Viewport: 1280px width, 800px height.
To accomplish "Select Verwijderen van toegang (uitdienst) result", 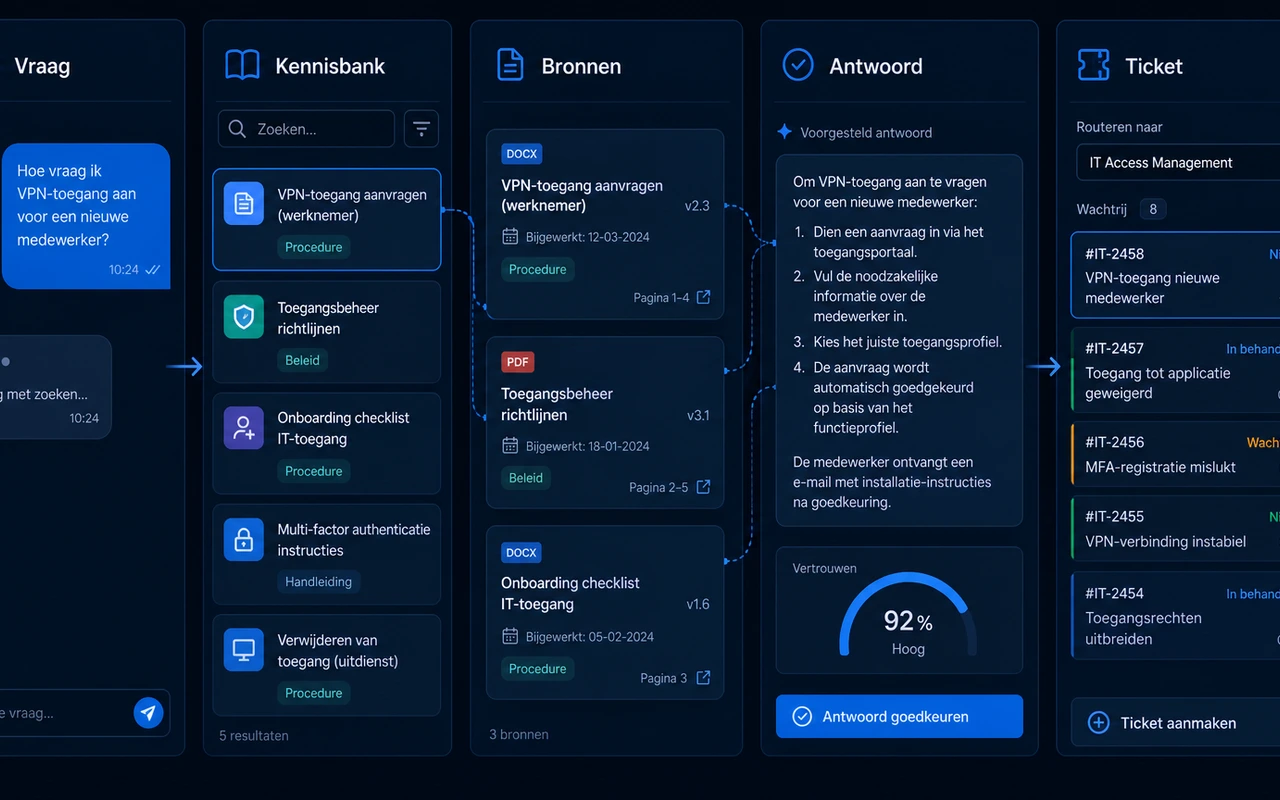I will click(x=326, y=665).
